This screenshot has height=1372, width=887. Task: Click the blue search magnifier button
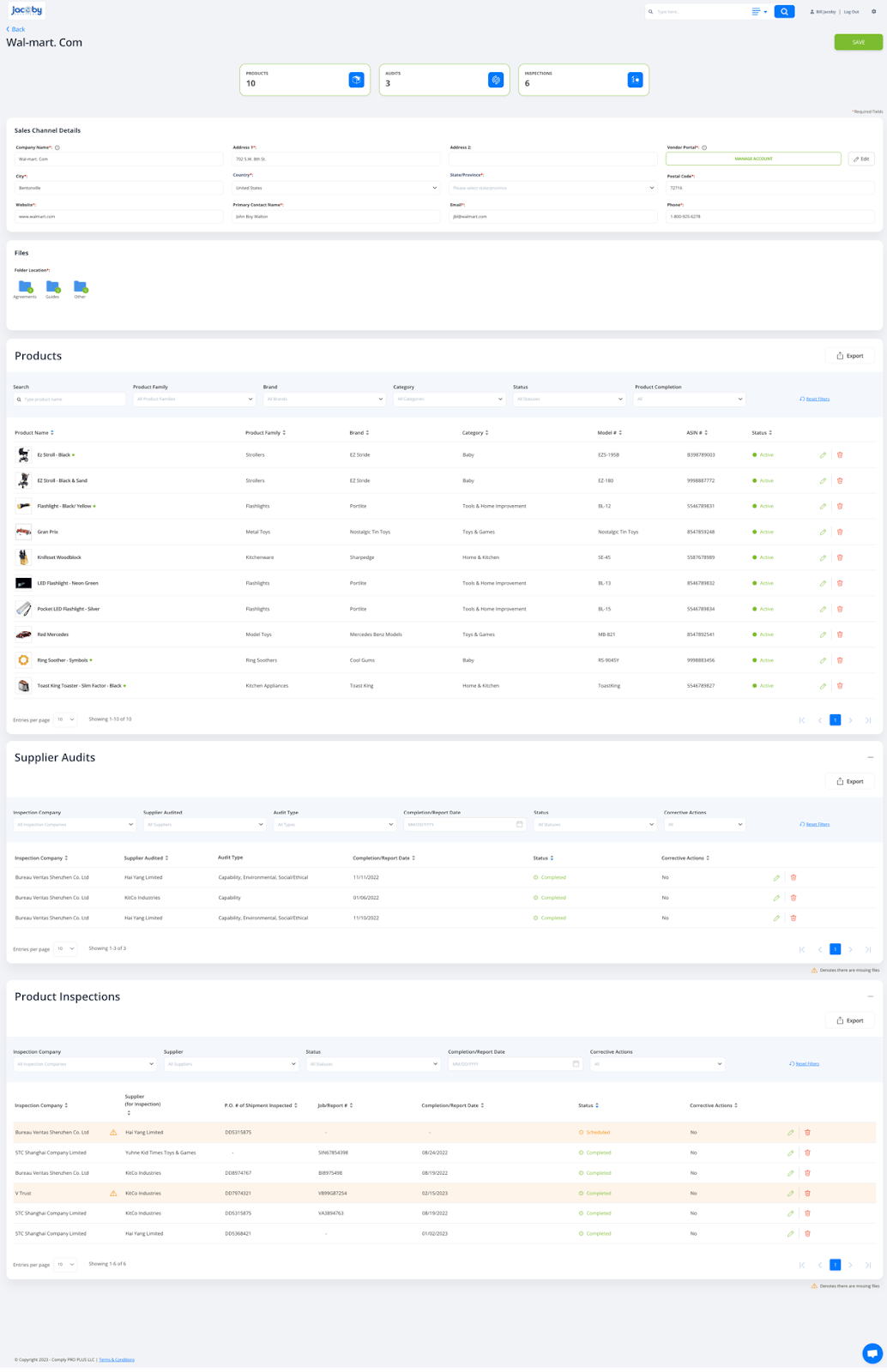tap(784, 12)
